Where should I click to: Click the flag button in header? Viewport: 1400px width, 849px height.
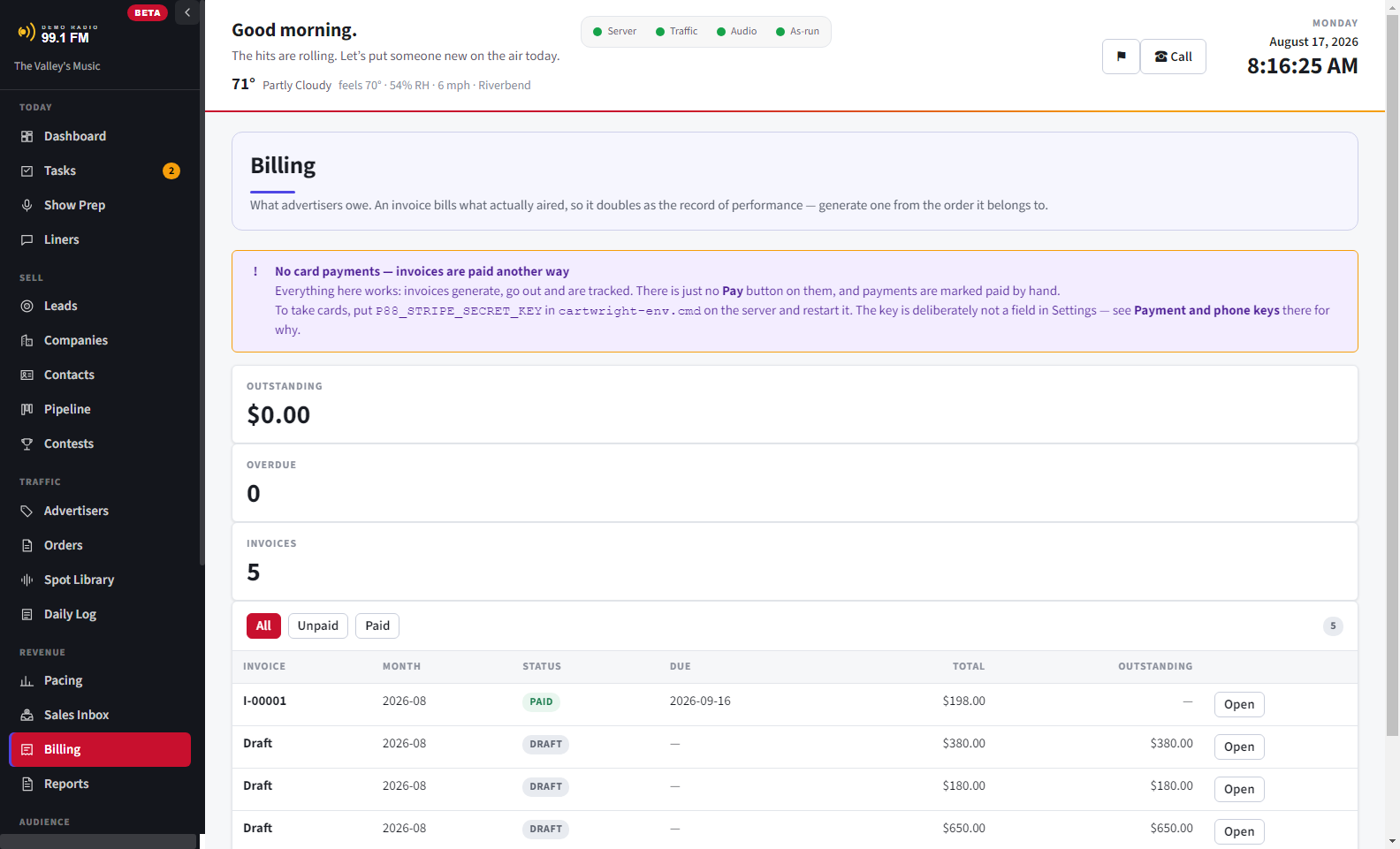[x=1121, y=57]
